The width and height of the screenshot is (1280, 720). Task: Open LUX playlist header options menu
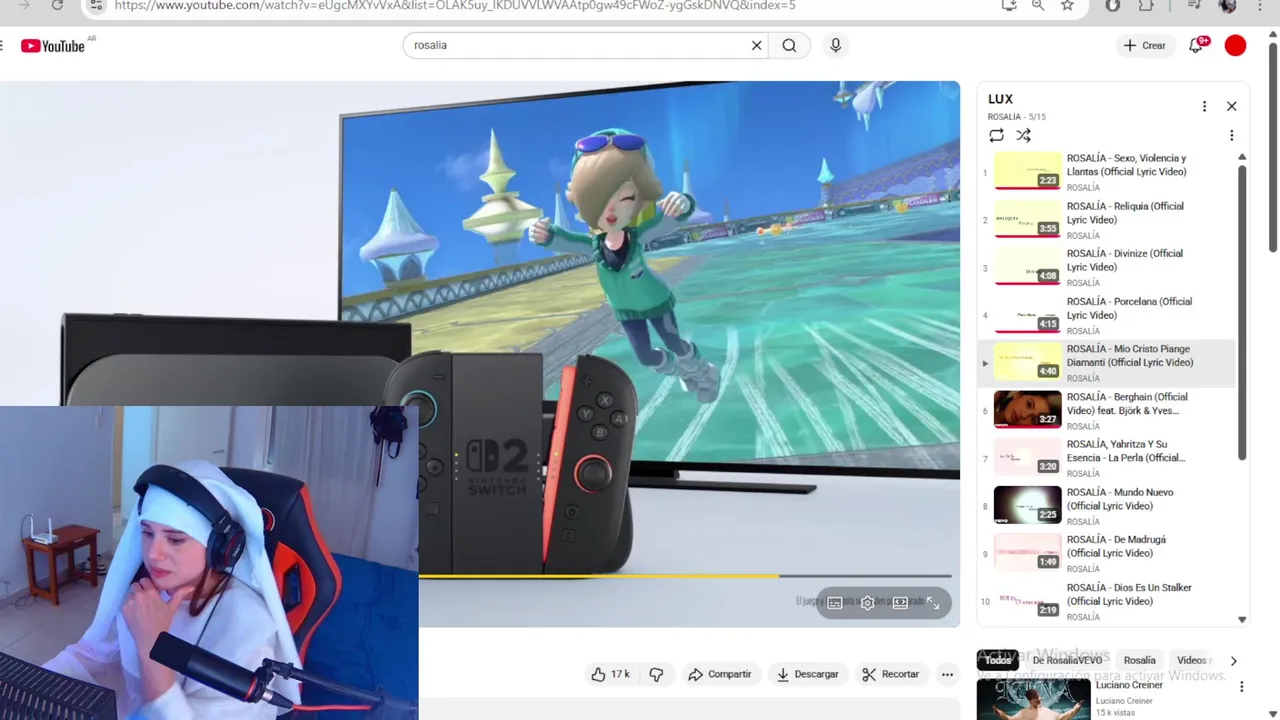pos(1204,106)
